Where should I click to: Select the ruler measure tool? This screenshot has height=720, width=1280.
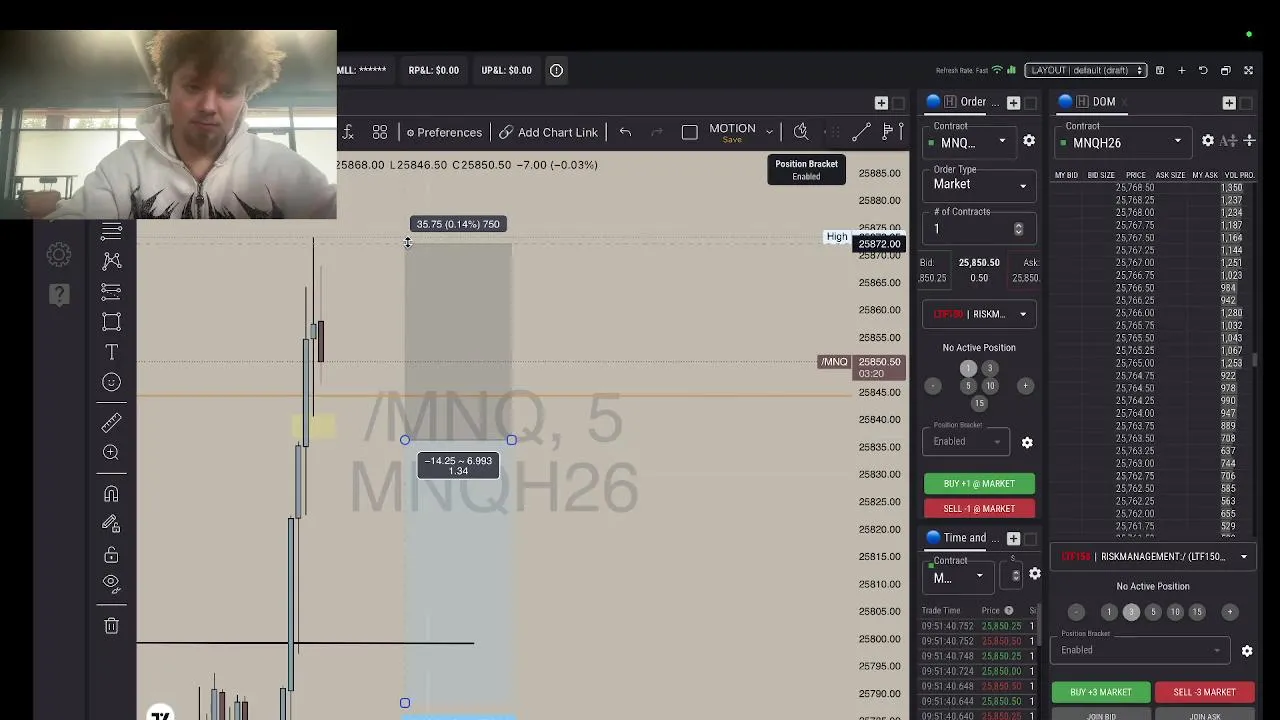111,422
